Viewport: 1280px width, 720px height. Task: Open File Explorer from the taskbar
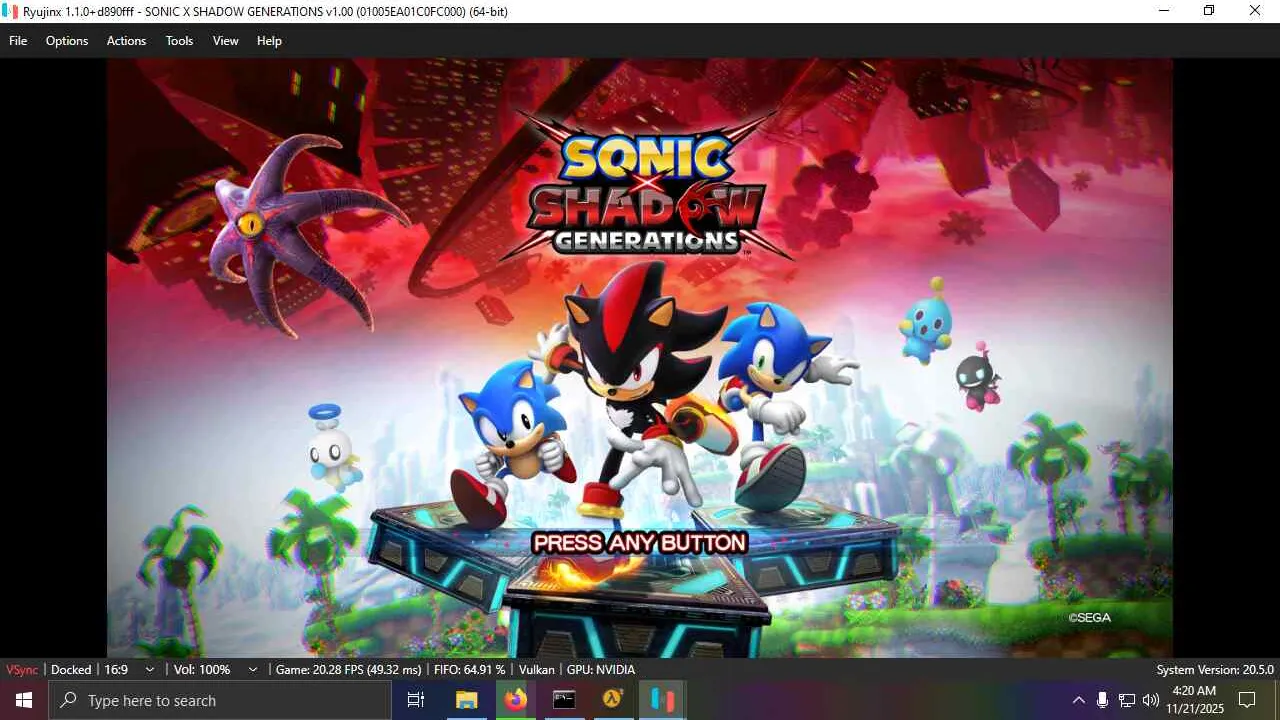point(466,700)
